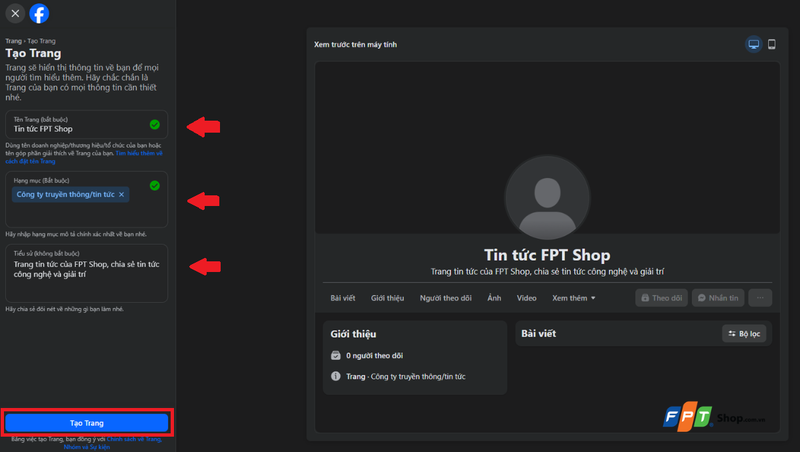Click the 'Xem trước trên máy tính' label
This screenshot has width=800, height=452.
(x=356, y=44)
